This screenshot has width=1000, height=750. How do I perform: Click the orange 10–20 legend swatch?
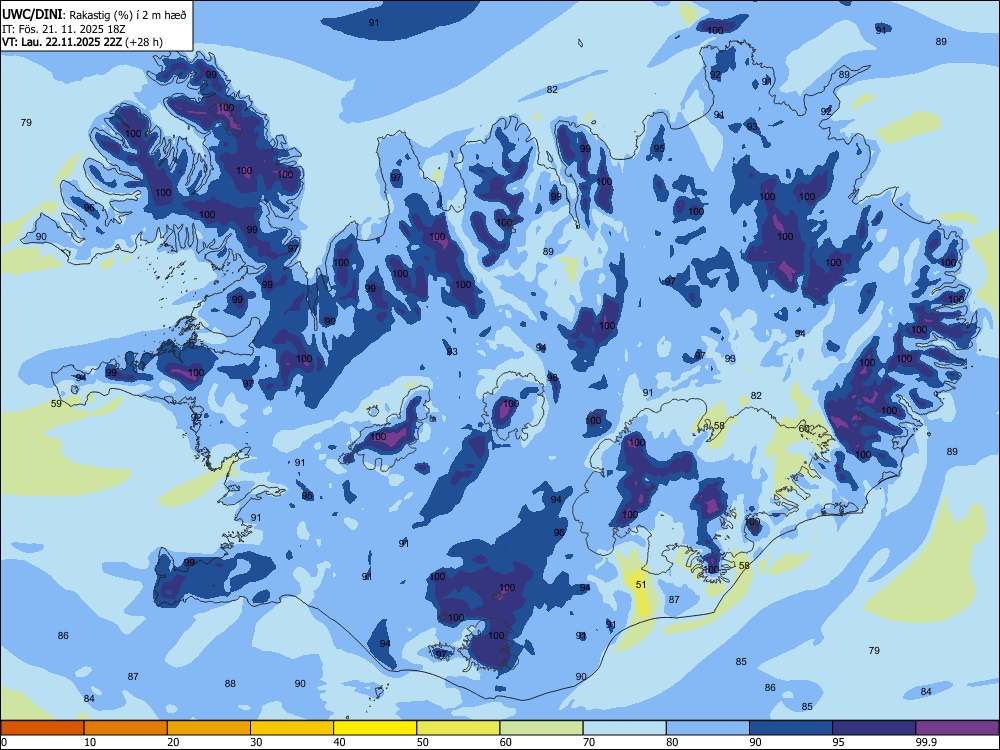[x=126, y=728]
